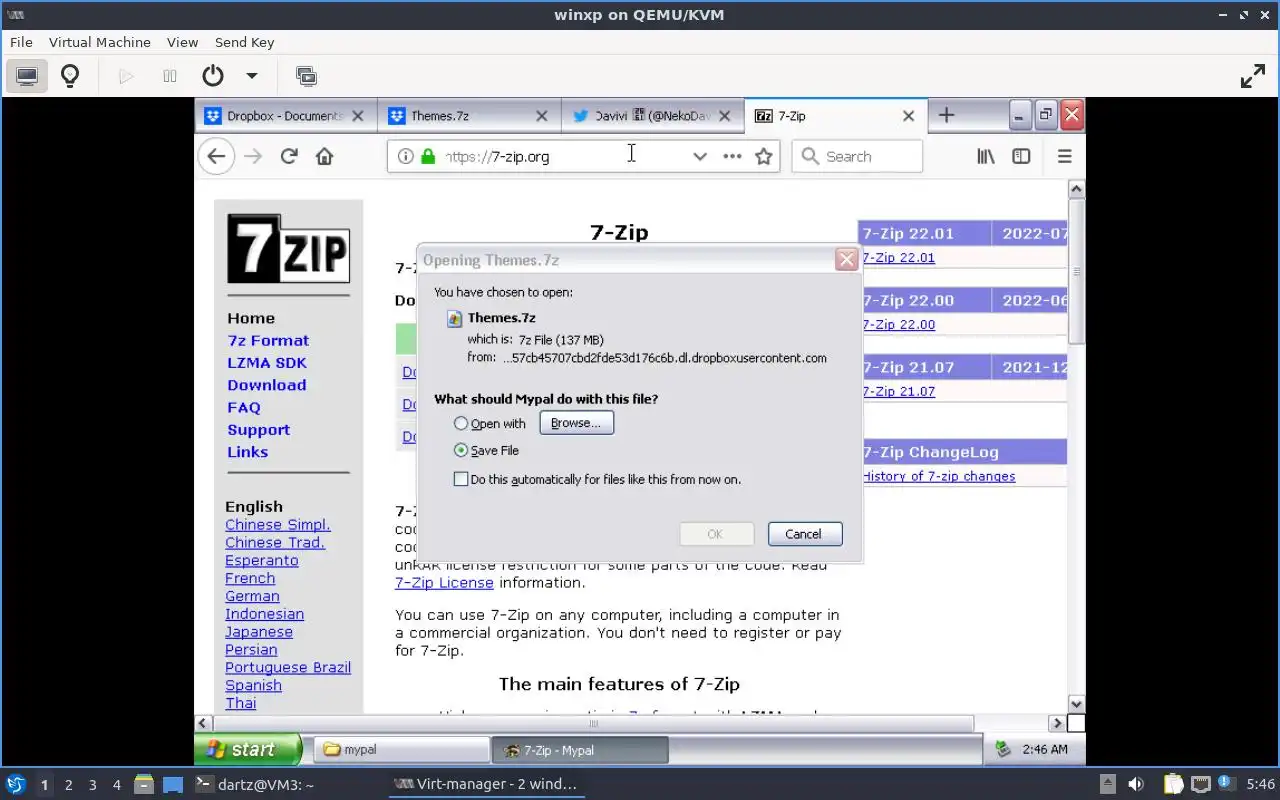Click the 7-Zip logo image
Screen dimensions: 1280x800
288,249
